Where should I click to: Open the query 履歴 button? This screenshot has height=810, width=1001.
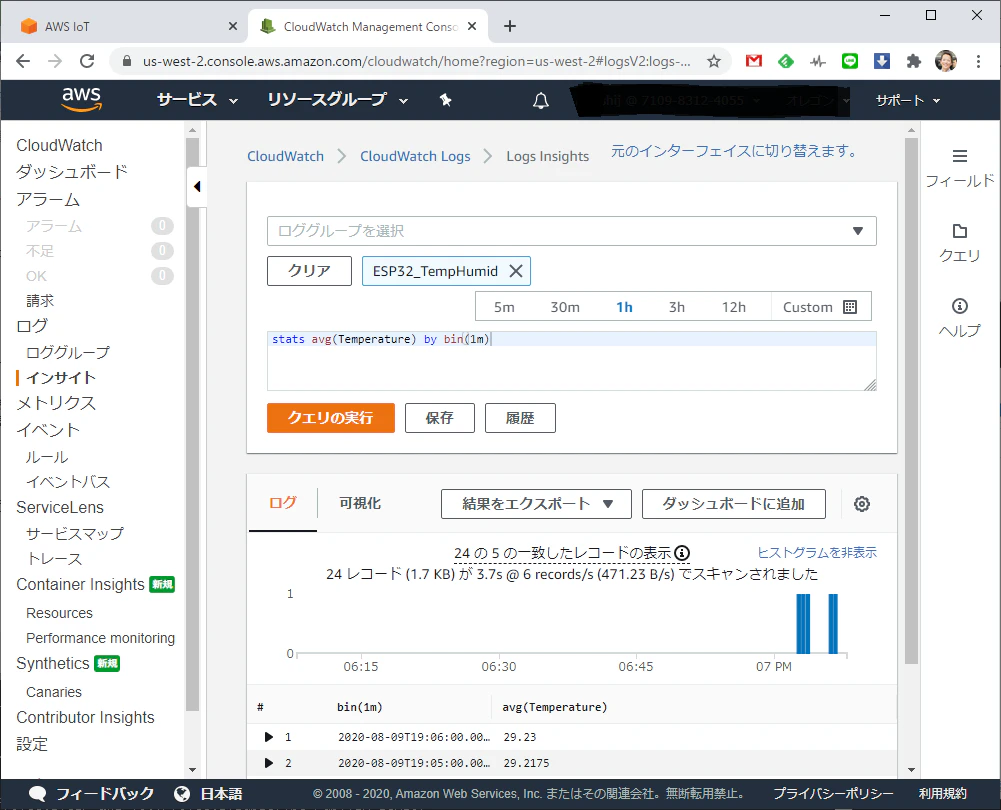click(x=520, y=417)
